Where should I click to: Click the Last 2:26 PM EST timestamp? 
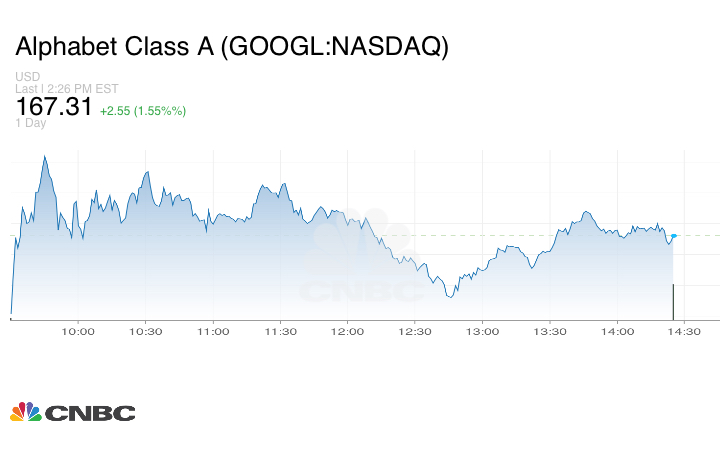[65, 89]
